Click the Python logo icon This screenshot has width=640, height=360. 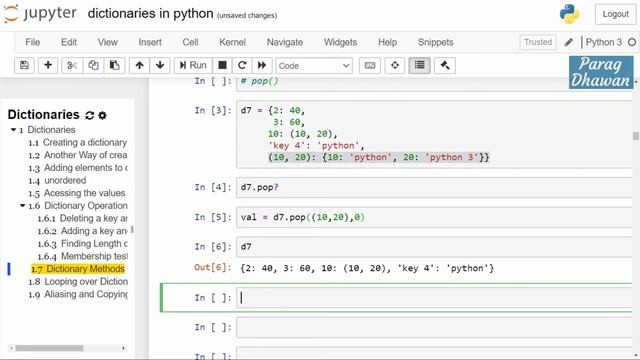pos(569,14)
